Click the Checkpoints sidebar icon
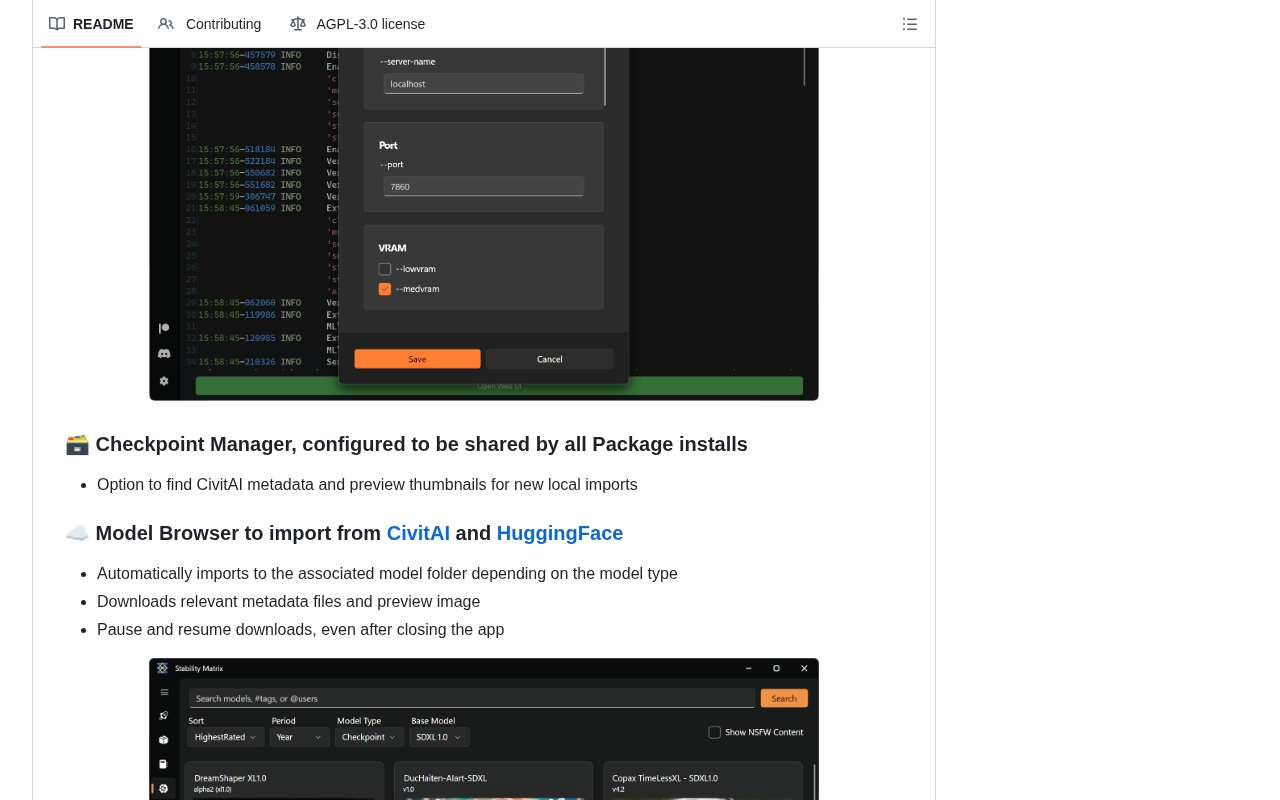1280x800 pixels. coord(164,764)
